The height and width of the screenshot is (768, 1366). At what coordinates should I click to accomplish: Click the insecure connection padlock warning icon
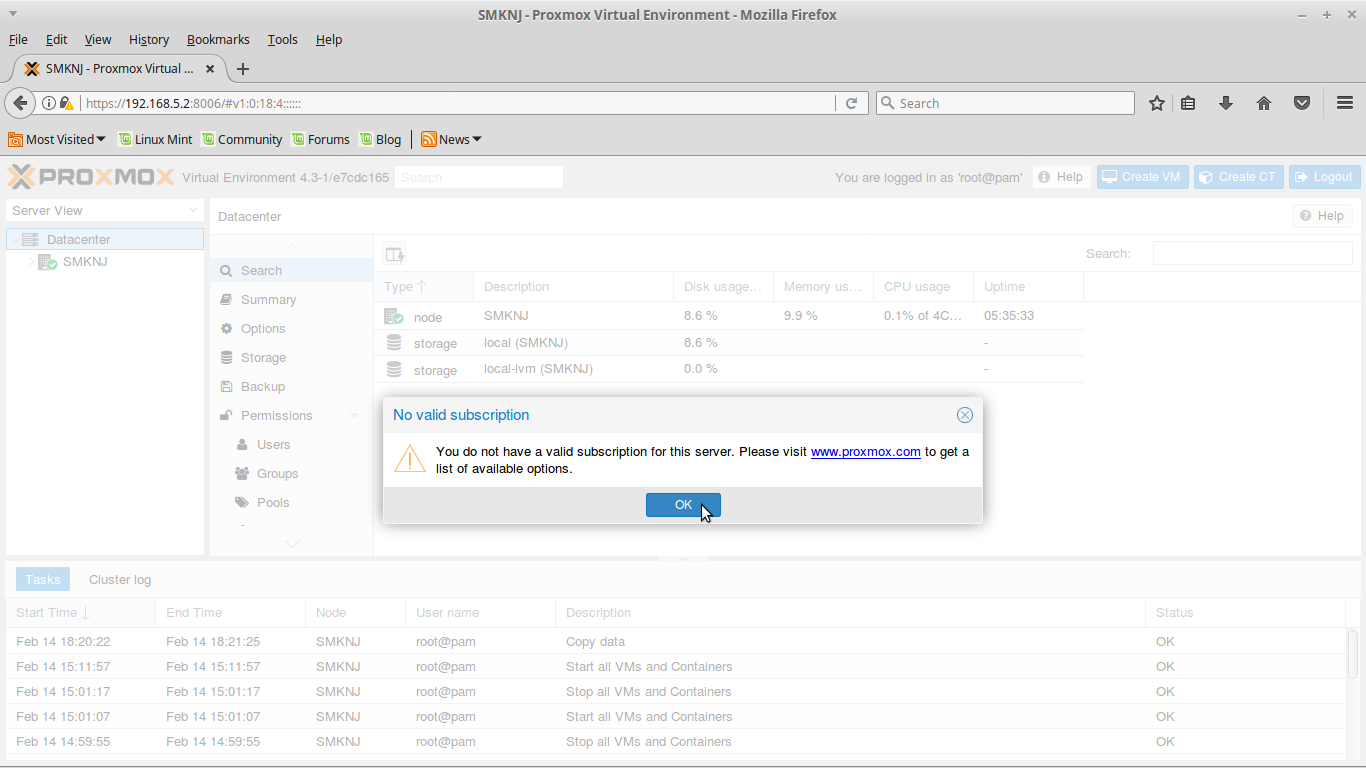point(66,103)
